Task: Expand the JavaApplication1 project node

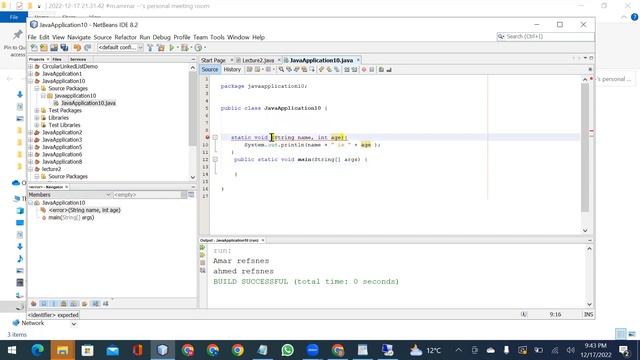Action: 31,74
